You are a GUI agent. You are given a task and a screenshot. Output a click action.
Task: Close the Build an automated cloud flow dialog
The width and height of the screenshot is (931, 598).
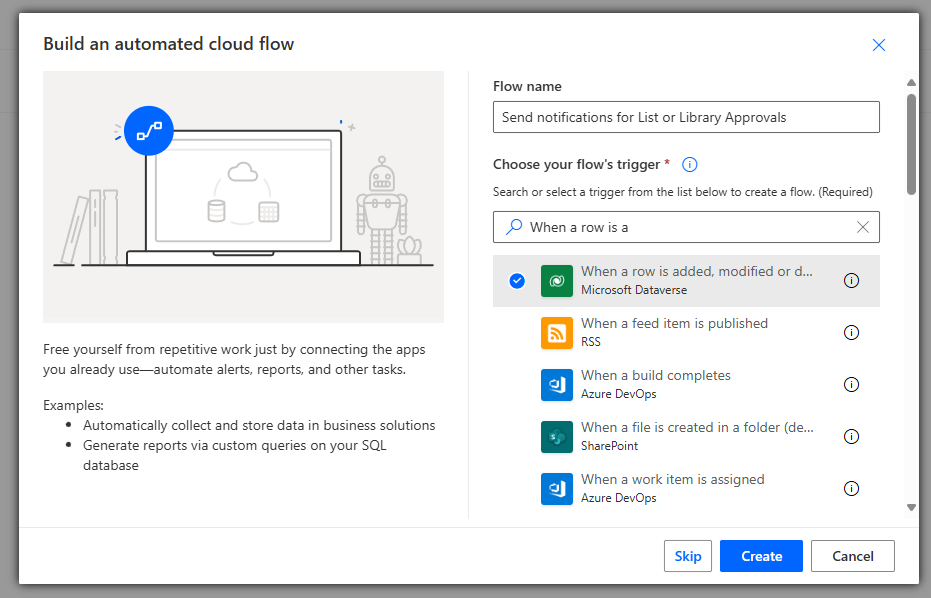879,45
